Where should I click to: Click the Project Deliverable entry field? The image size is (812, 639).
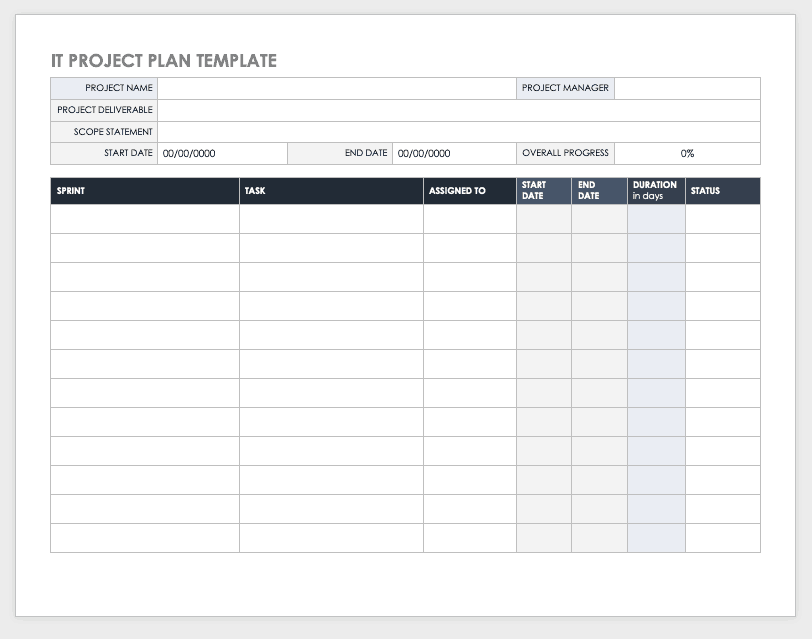tap(458, 110)
